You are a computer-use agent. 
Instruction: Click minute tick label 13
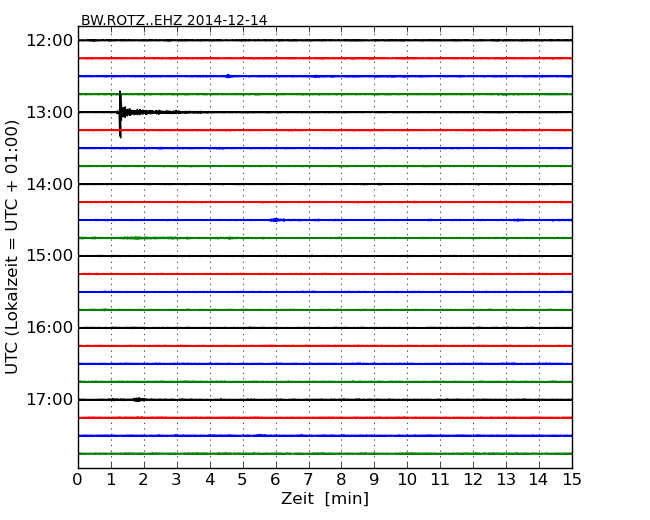click(506, 480)
